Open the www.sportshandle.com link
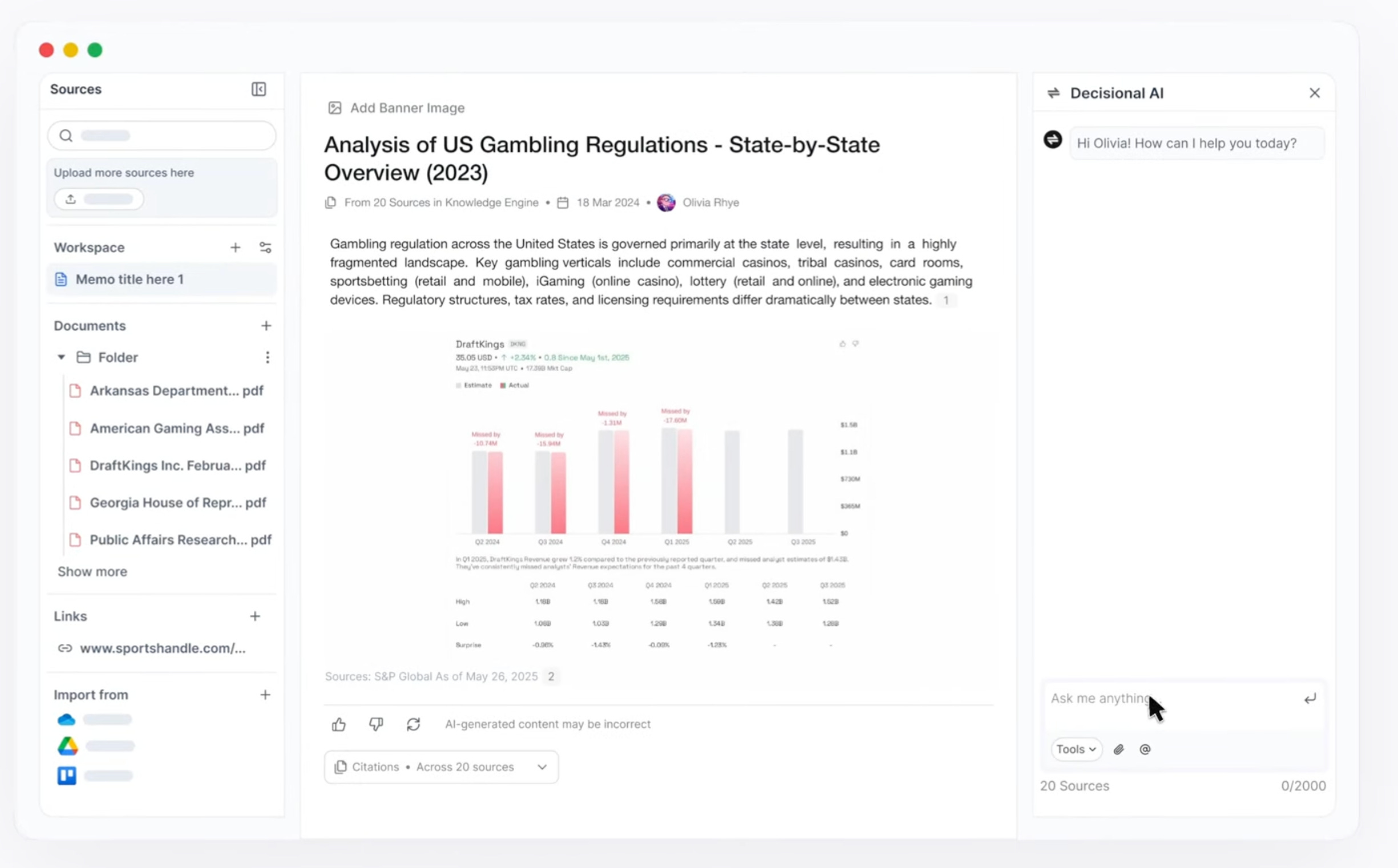 pyautogui.click(x=161, y=648)
